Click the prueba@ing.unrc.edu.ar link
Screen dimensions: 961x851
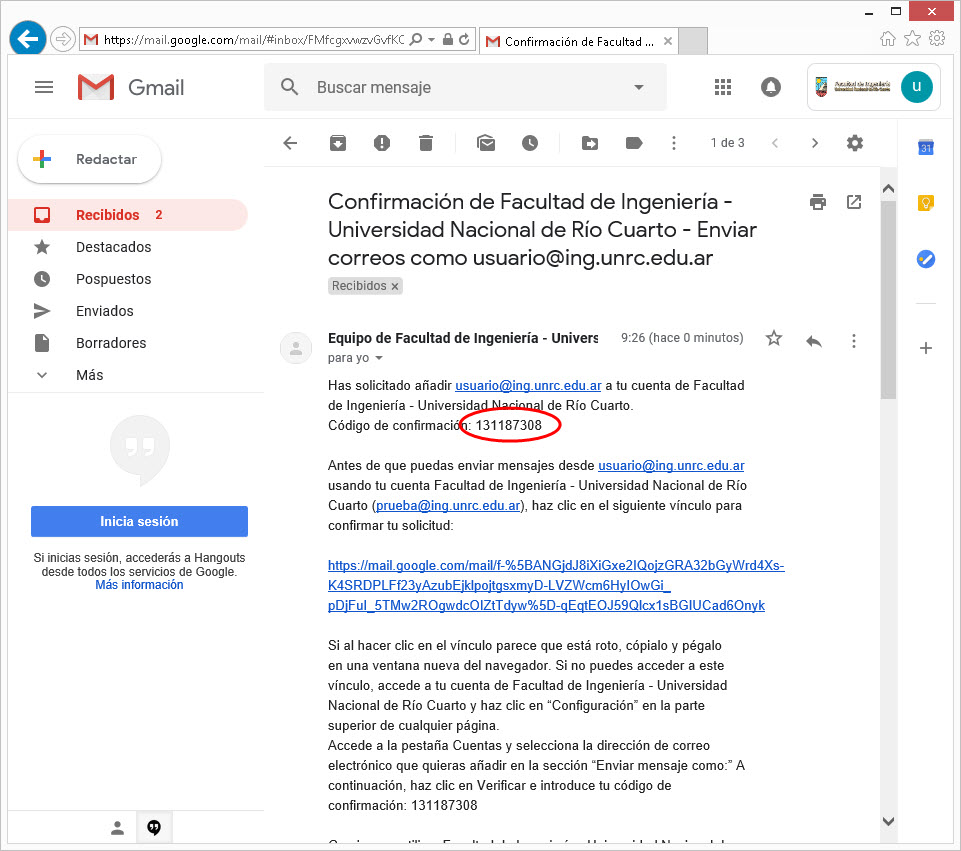coord(448,505)
